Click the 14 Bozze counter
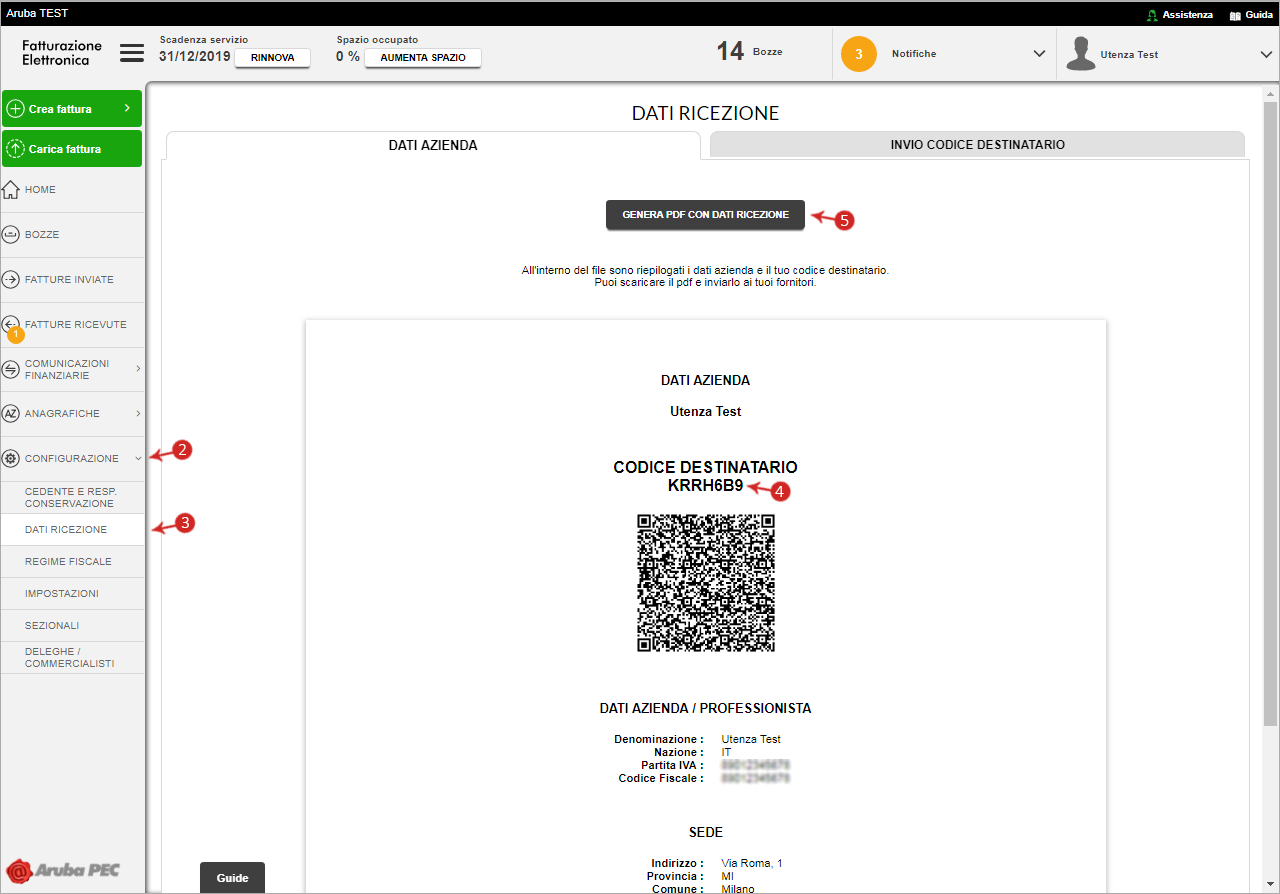The width and height of the screenshot is (1280, 894). pyautogui.click(x=750, y=51)
